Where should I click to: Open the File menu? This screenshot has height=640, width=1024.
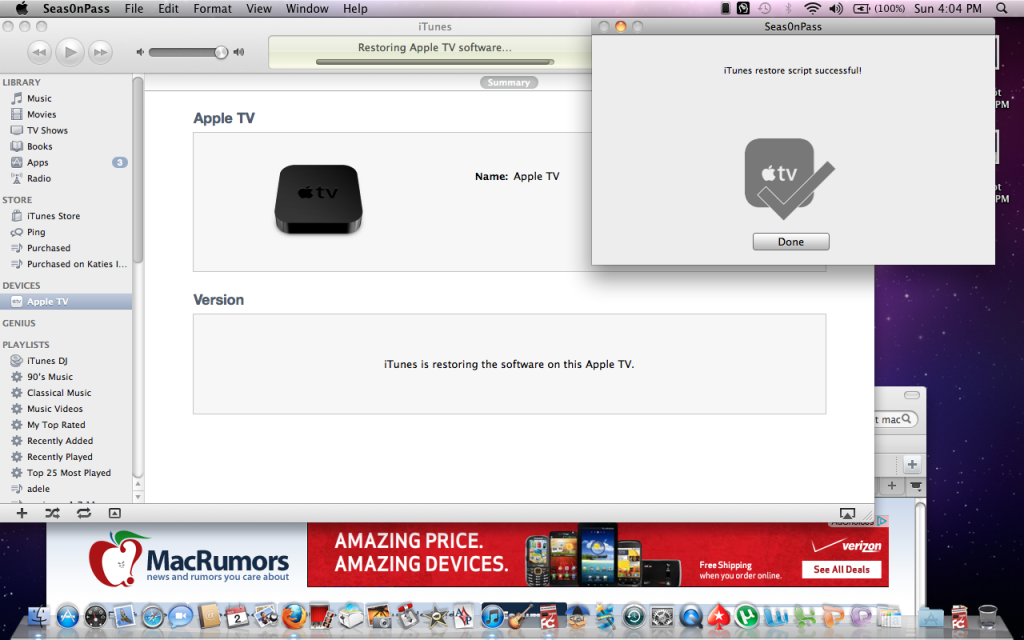click(134, 8)
